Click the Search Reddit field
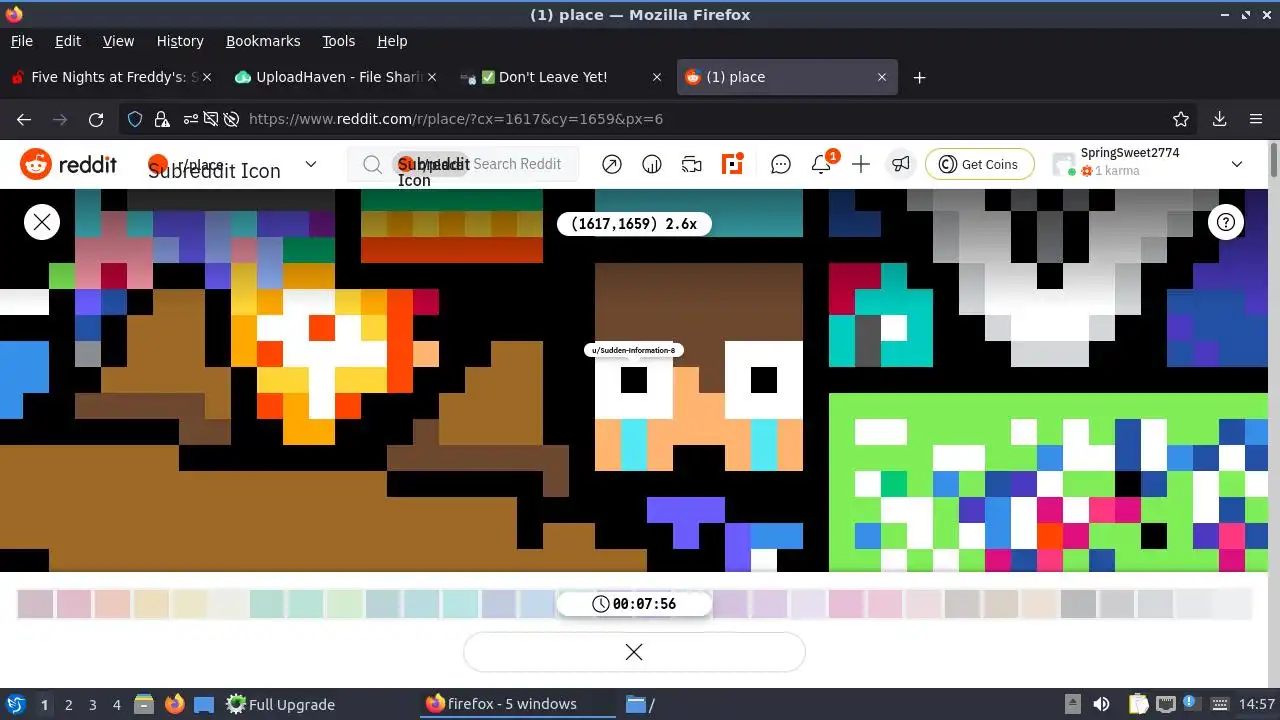Viewport: 1280px width, 720px height. pos(463,165)
